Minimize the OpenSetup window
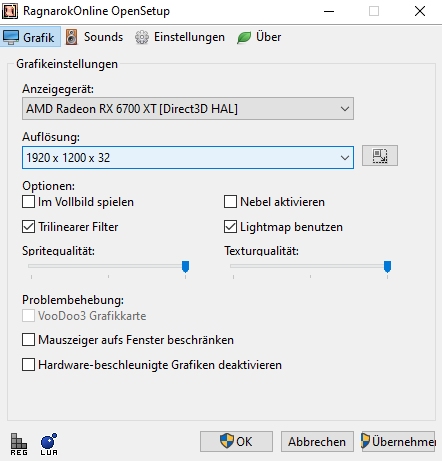442x461 pixels. pos(329,11)
